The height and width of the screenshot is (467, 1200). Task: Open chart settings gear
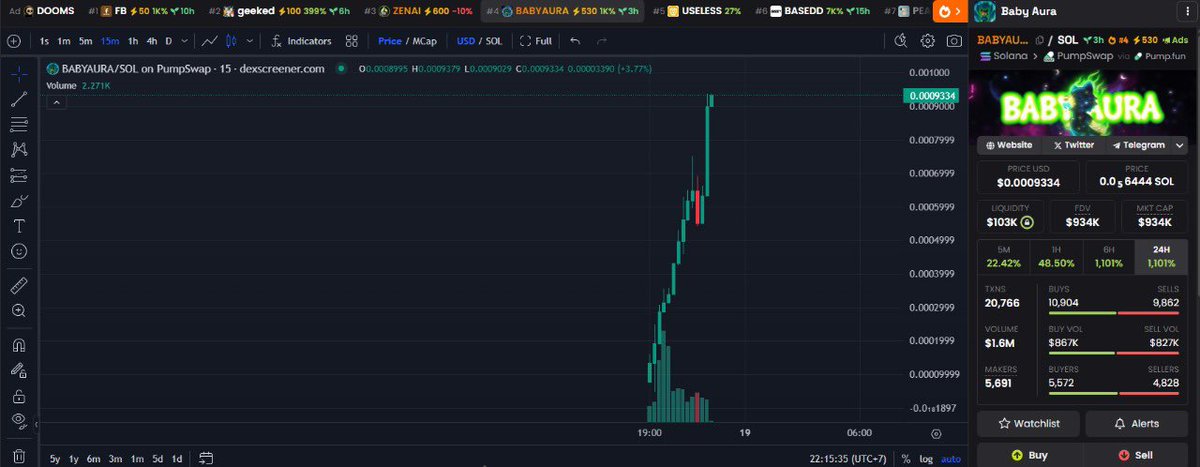pyautogui.click(x=928, y=41)
